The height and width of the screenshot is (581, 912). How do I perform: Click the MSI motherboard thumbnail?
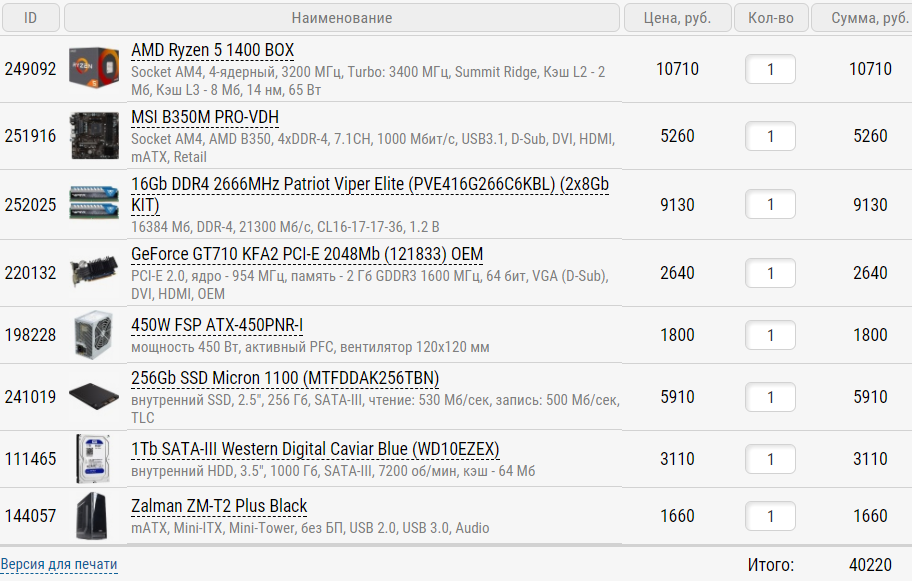pyautogui.click(x=94, y=136)
